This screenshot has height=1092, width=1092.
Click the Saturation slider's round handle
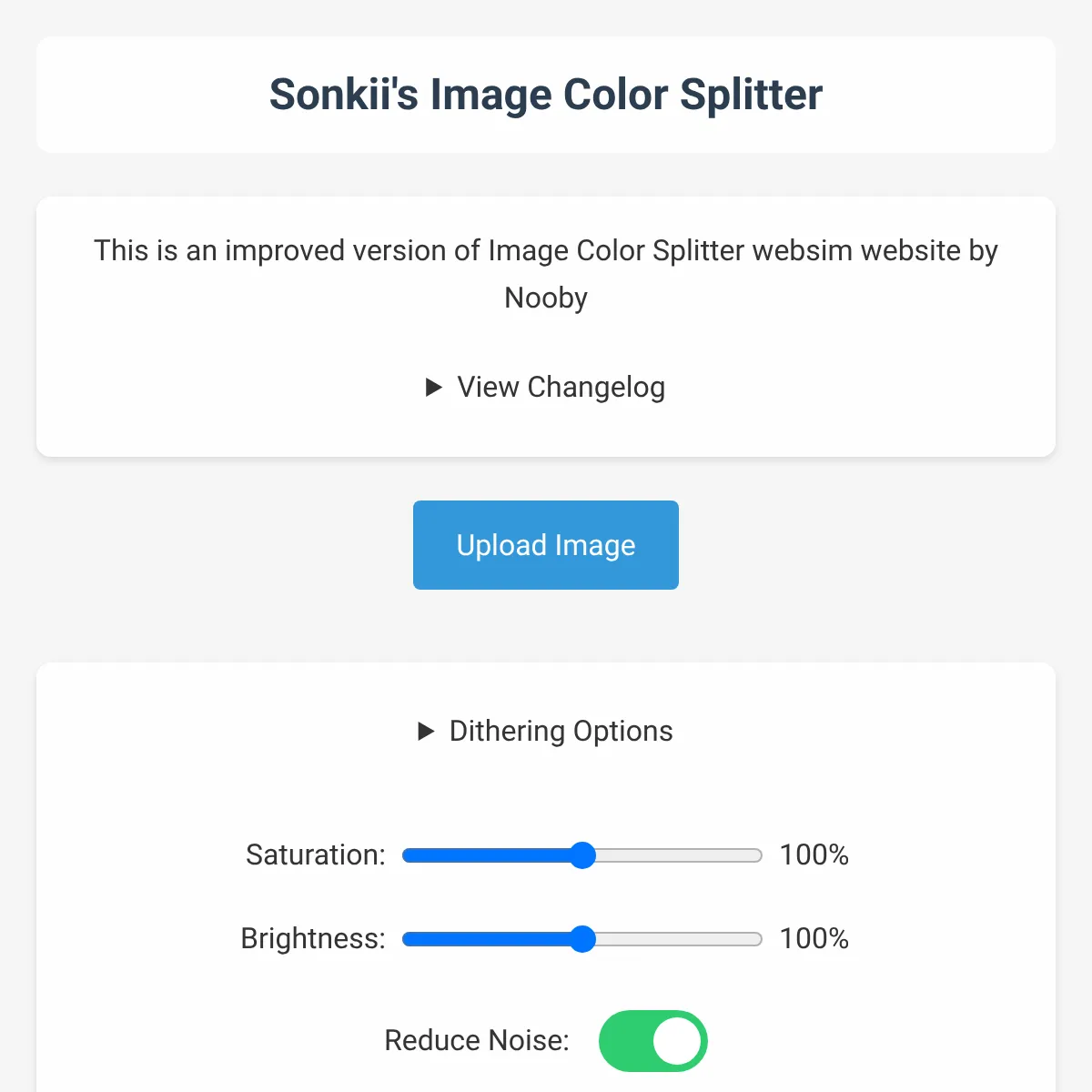tap(582, 855)
